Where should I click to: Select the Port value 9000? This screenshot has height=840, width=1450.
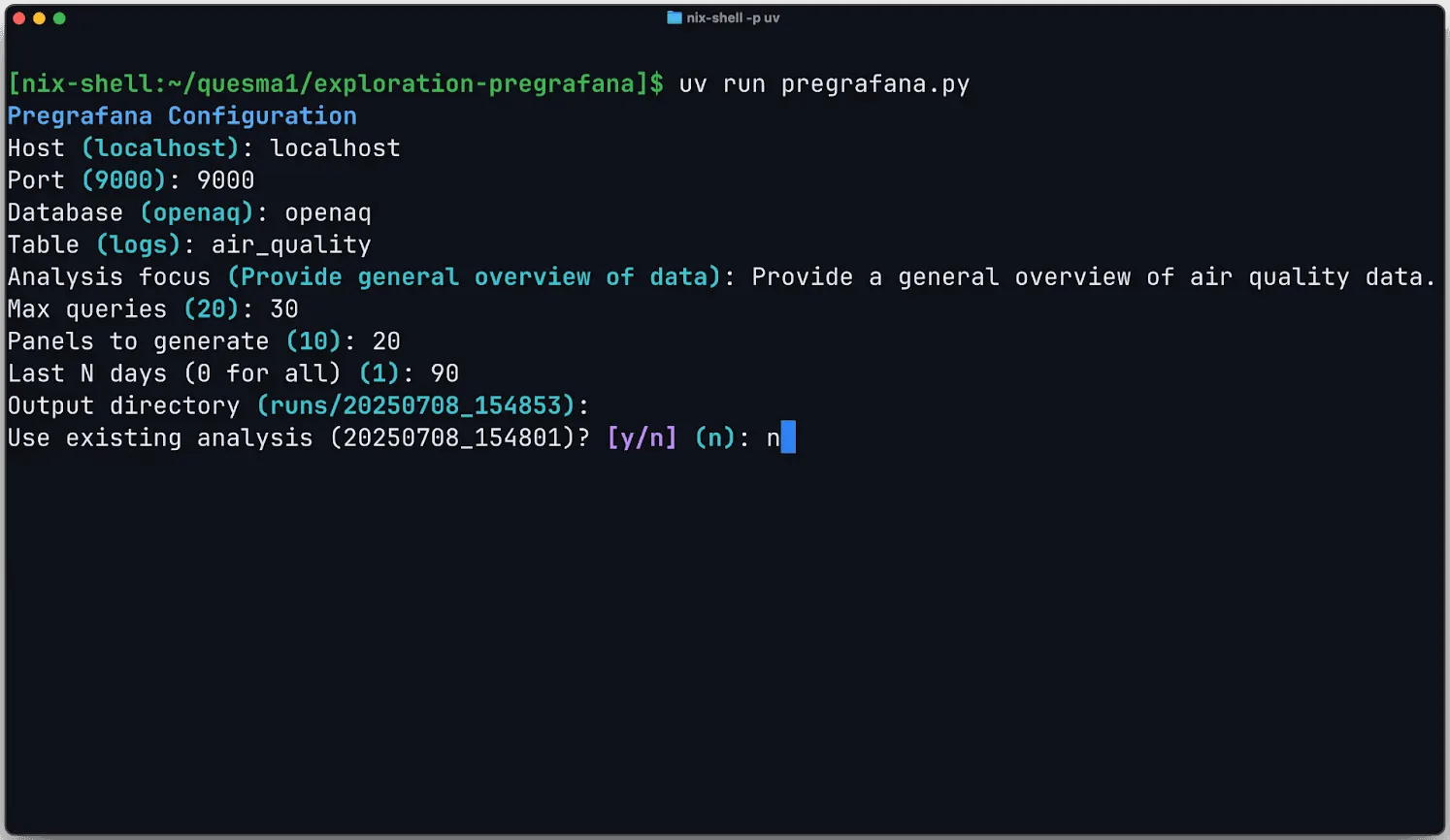(225, 179)
